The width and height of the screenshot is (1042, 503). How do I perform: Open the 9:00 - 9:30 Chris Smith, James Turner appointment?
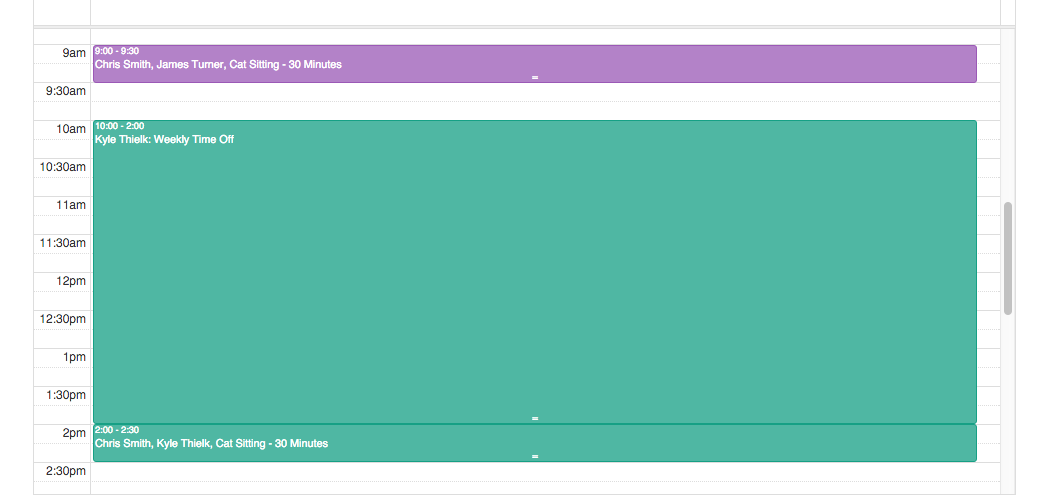[x=534, y=64]
